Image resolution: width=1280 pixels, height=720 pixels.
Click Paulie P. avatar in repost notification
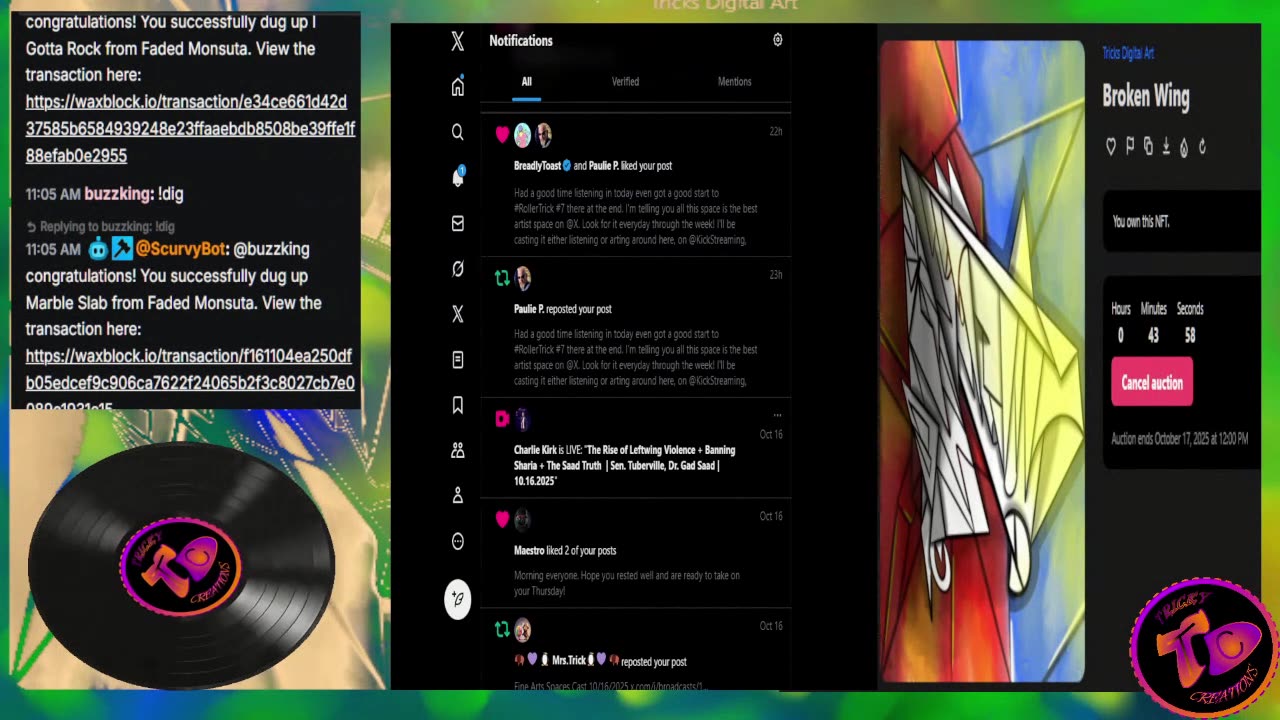tap(522, 278)
